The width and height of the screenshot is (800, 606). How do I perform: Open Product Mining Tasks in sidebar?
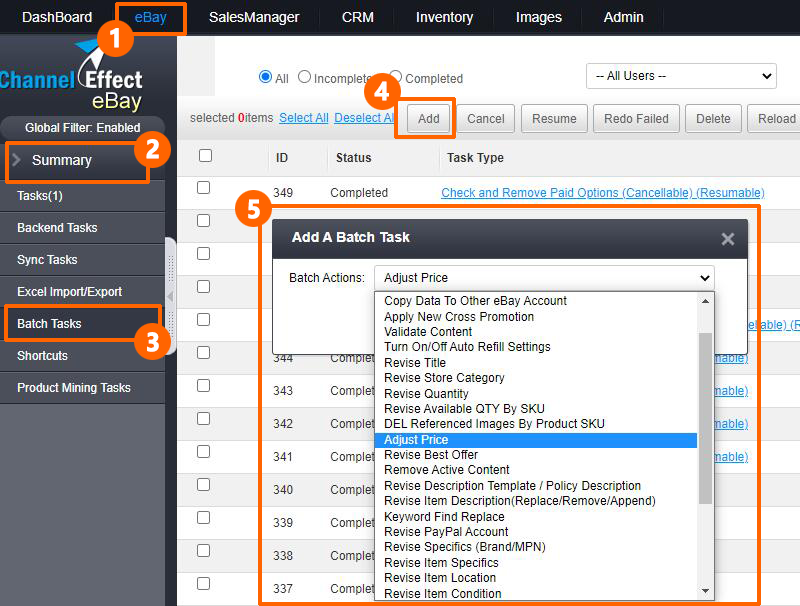83,388
